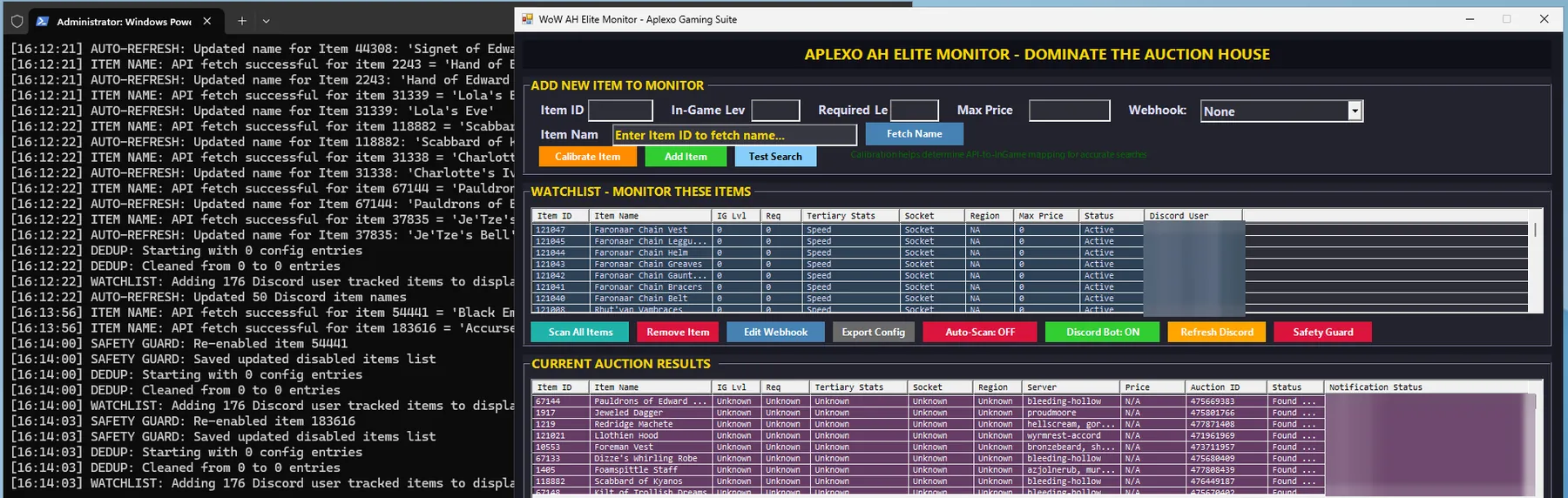Click the Max Price input field
Viewport: 1568px width, 498px height.
coord(1069,111)
